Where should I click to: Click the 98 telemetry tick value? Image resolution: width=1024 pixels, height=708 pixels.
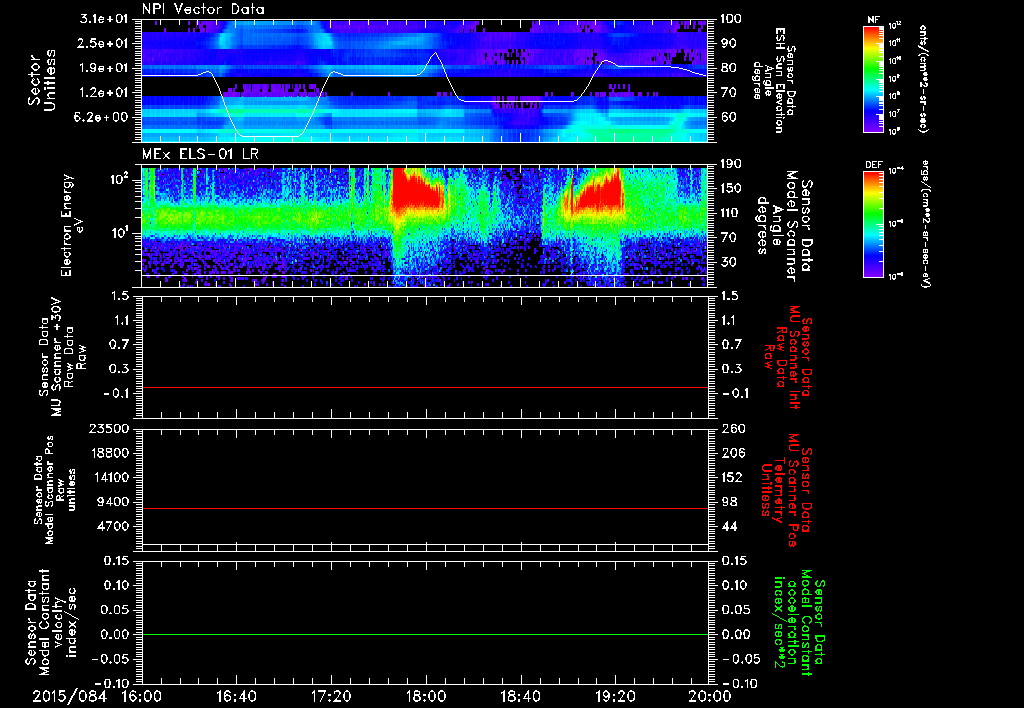click(728, 502)
